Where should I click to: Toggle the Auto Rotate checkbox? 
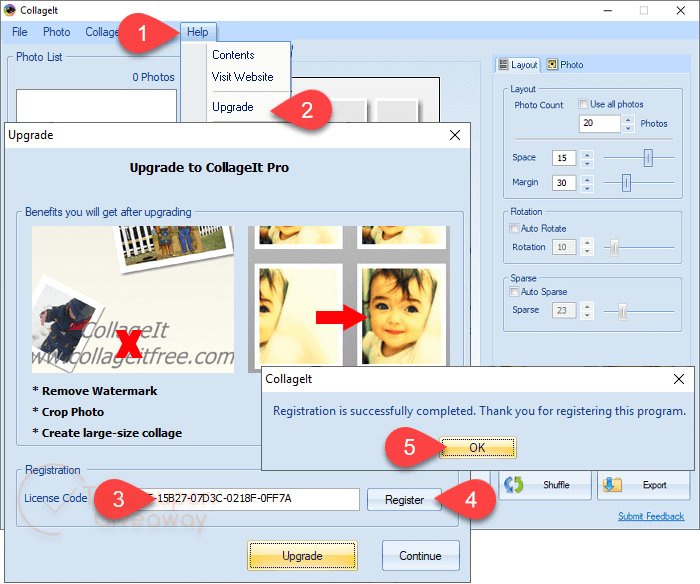514,228
